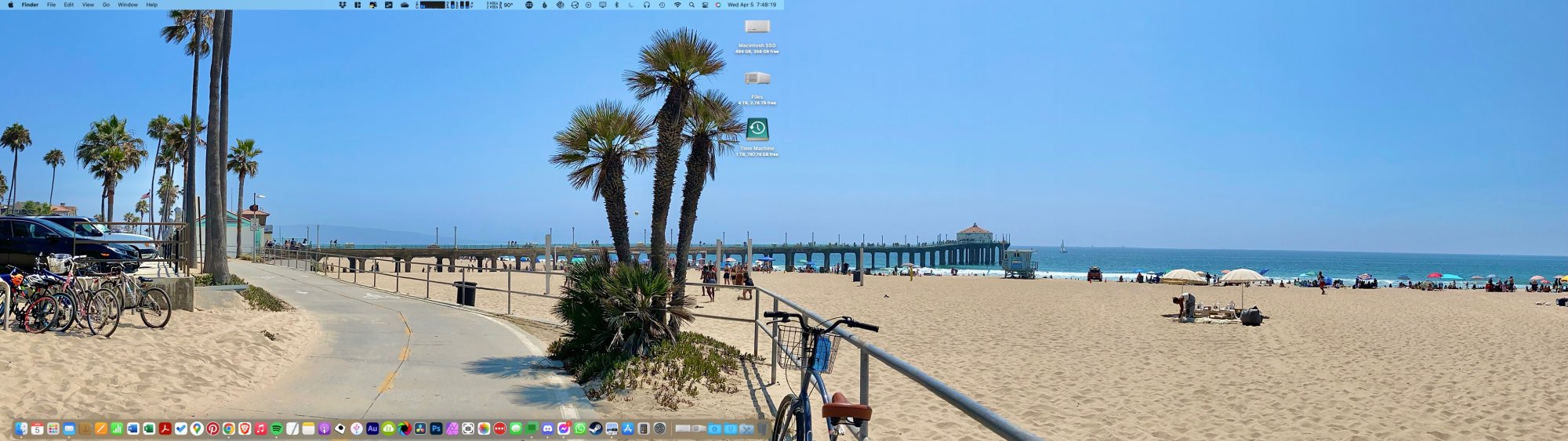Open the Edit menu
The height and width of the screenshot is (441, 1568).
(x=69, y=5)
